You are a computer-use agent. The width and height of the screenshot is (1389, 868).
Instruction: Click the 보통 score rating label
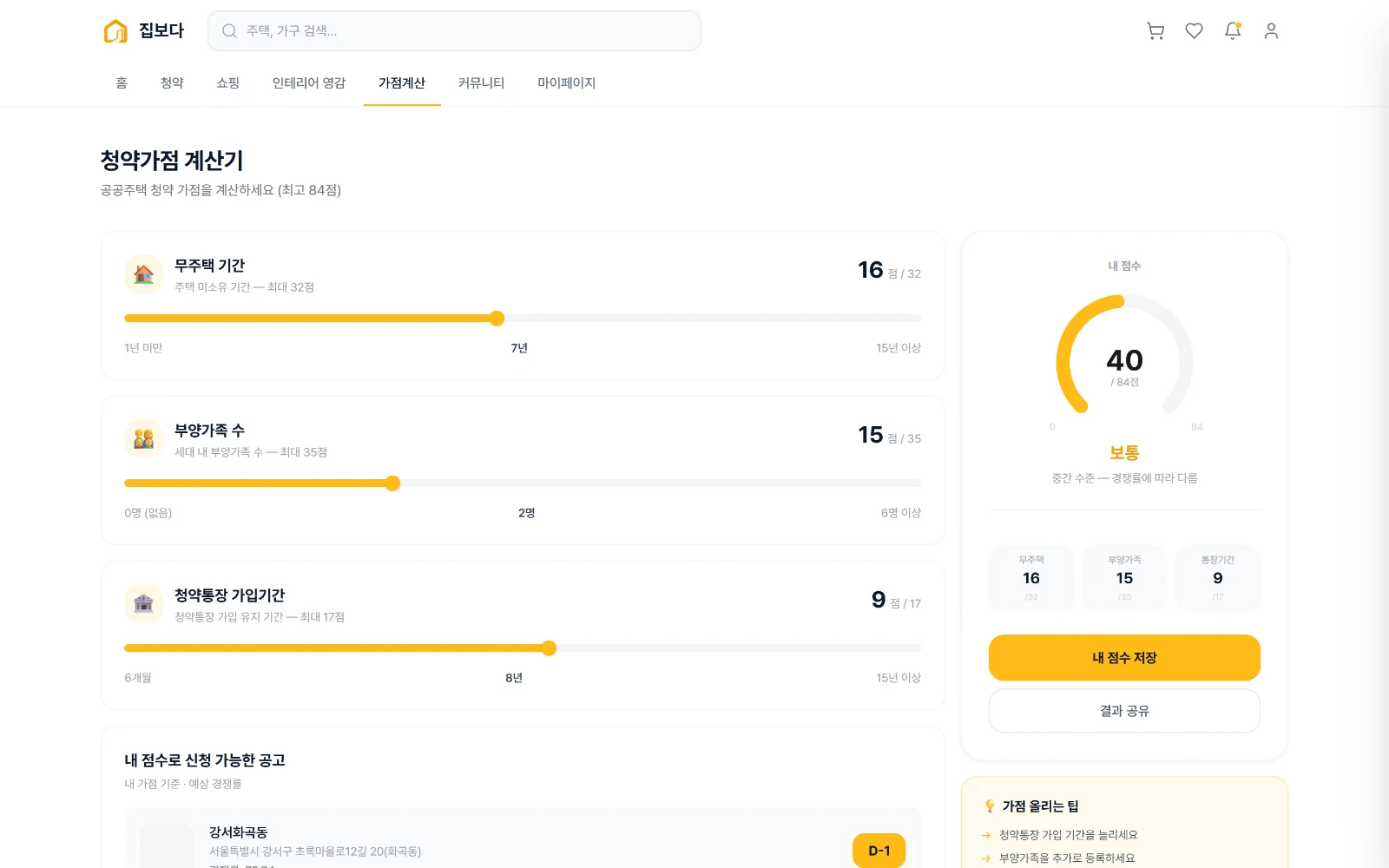point(1124,453)
